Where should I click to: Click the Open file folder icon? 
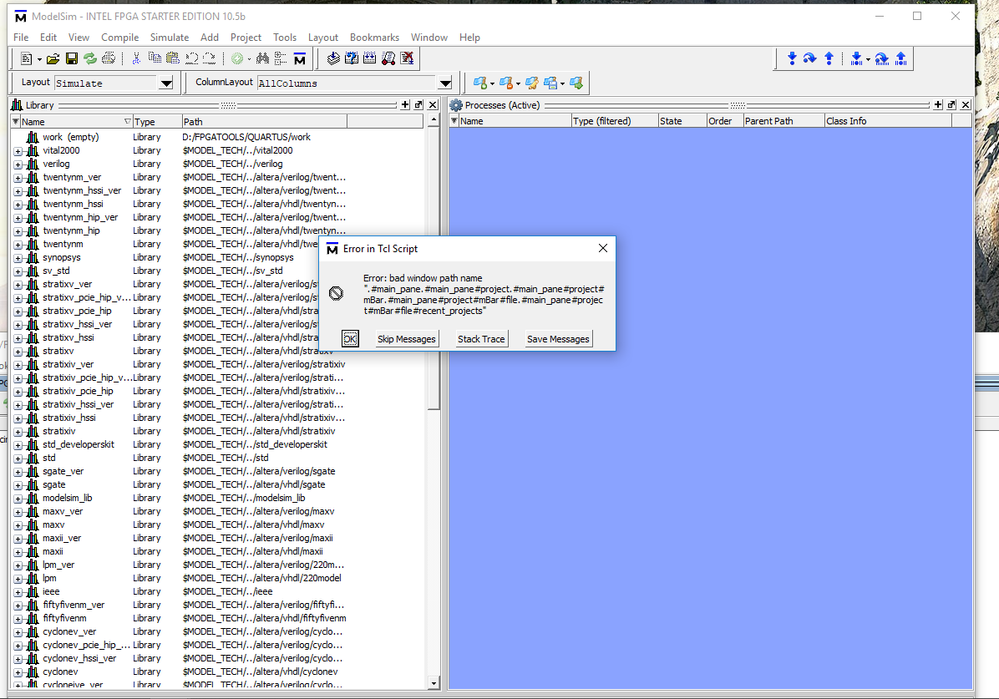pos(54,59)
